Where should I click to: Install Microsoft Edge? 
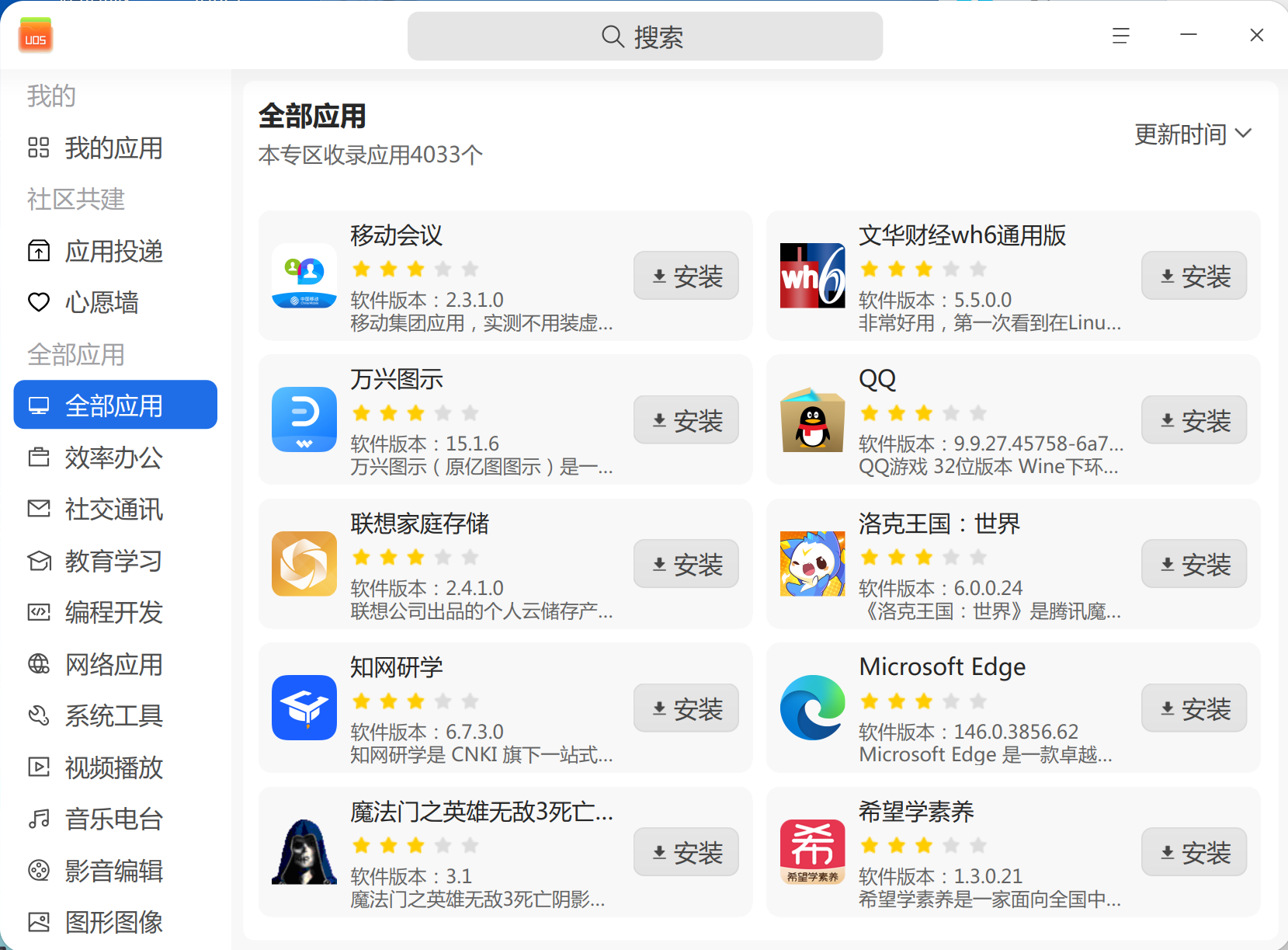coord(1193,708)
